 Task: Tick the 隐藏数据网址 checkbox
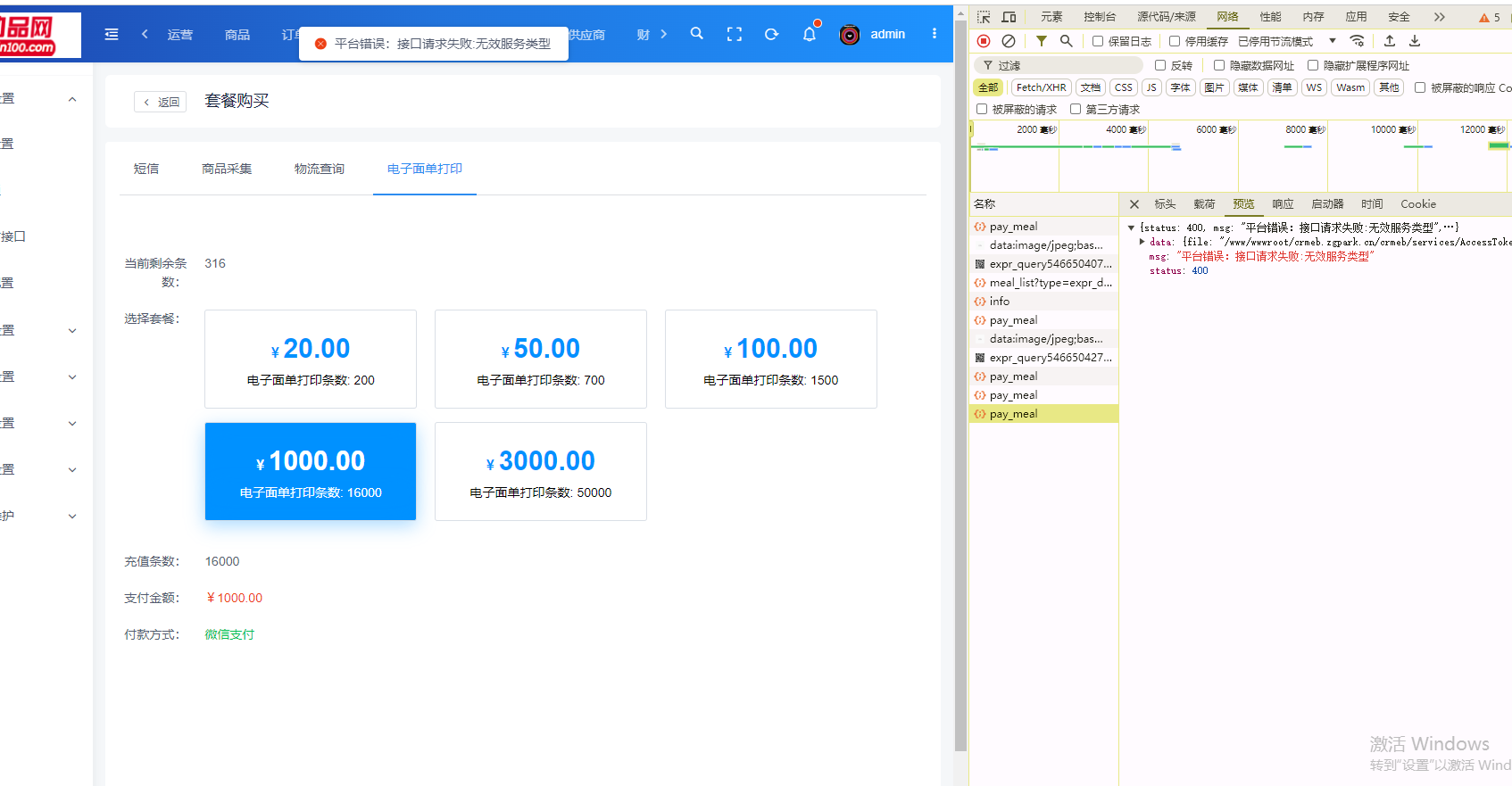click(1219, 65)
